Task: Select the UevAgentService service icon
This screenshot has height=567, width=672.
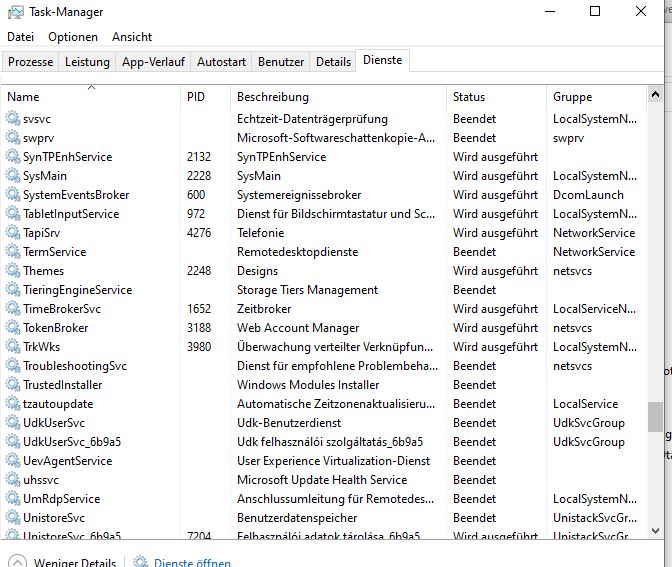Action: click(x=13, y=461)
